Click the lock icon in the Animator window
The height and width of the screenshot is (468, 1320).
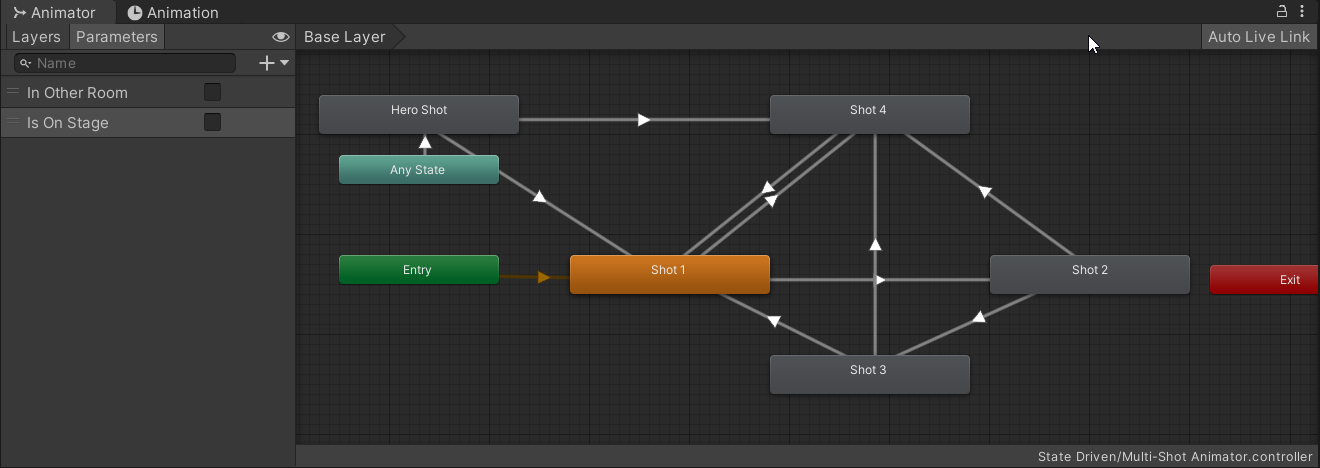click(1281, 12)
